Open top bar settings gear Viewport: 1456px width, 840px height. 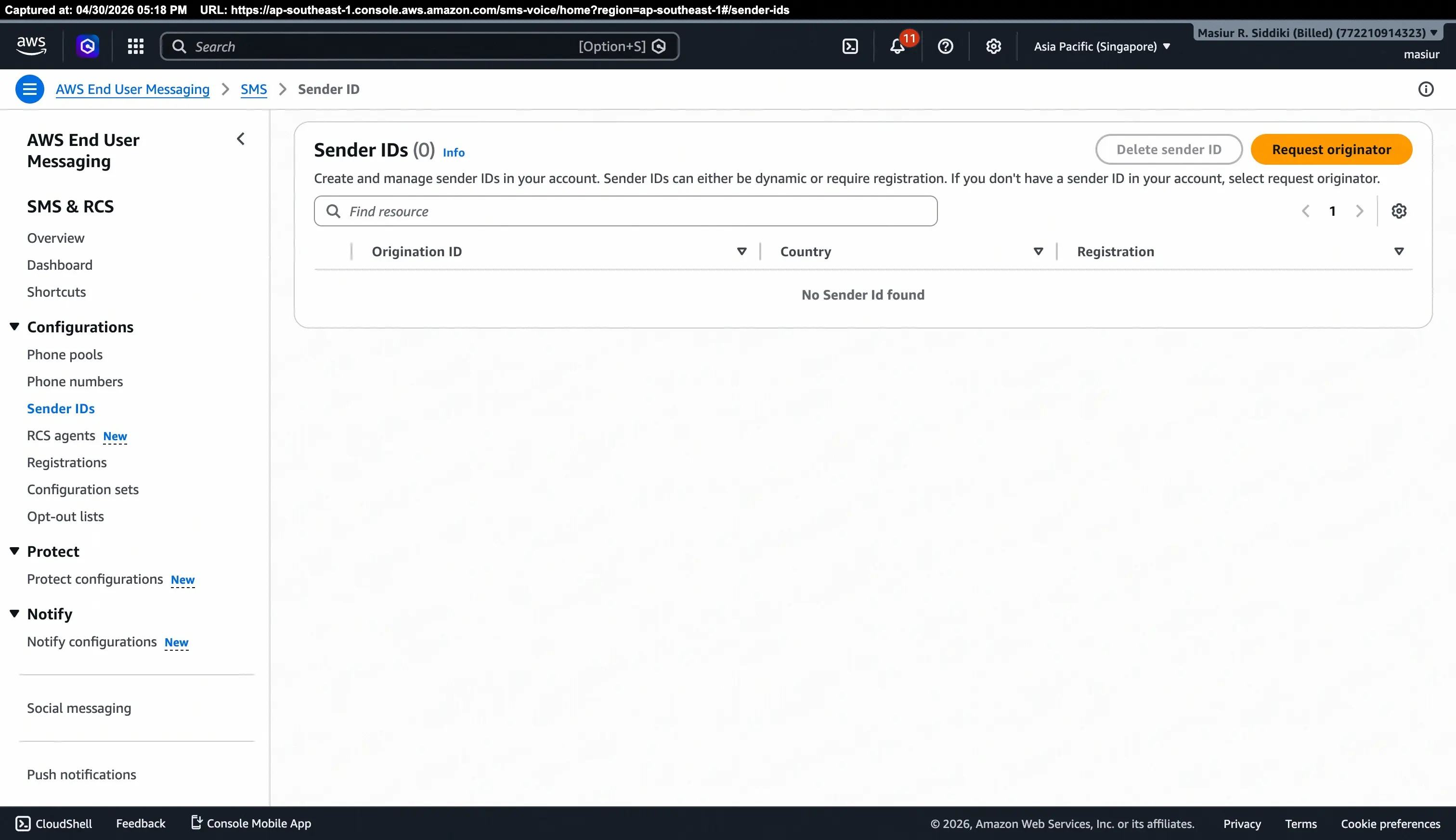(994, 46)
